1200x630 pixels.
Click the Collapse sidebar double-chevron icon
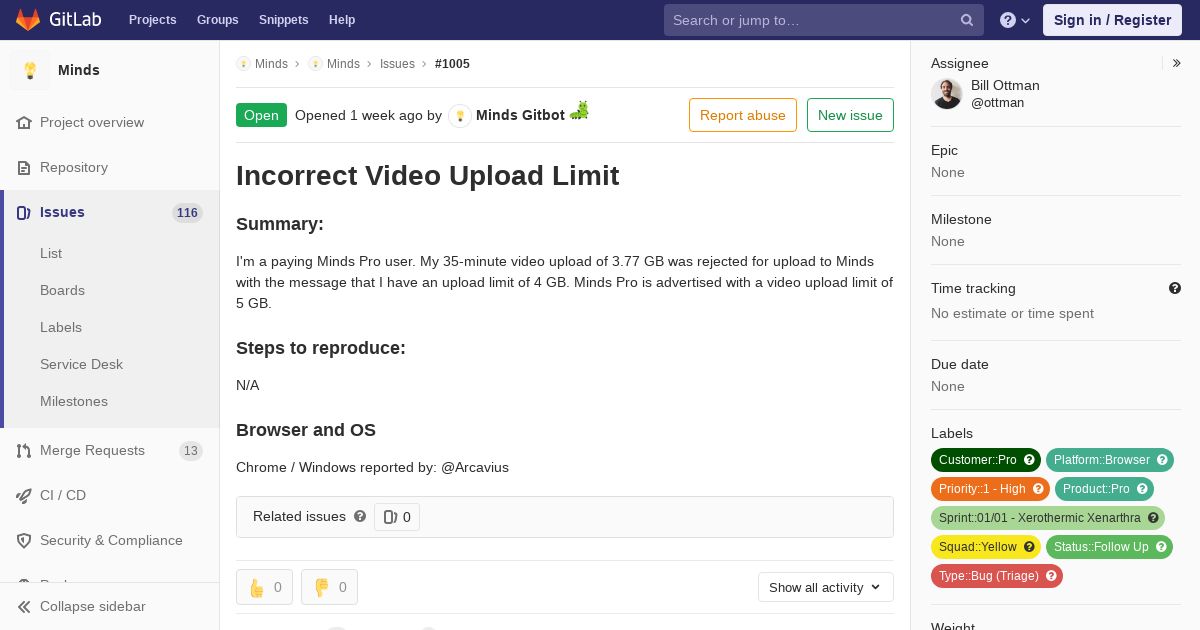(x=24, y=607)
